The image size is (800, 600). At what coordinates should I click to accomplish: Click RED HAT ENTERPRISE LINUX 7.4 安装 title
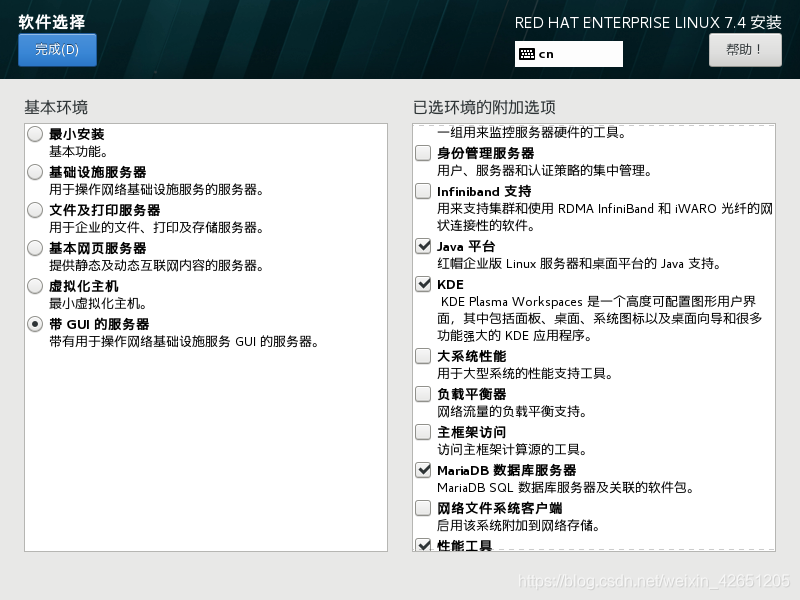(x=648, y=22)
